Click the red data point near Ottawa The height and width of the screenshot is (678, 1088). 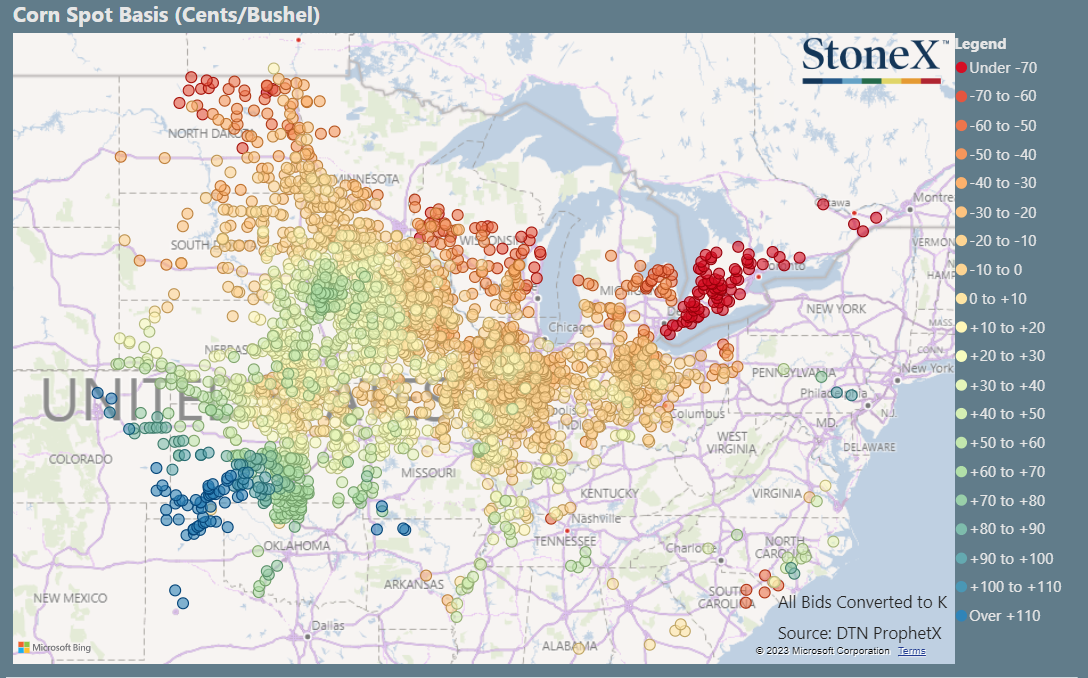[x=823, y=204]
